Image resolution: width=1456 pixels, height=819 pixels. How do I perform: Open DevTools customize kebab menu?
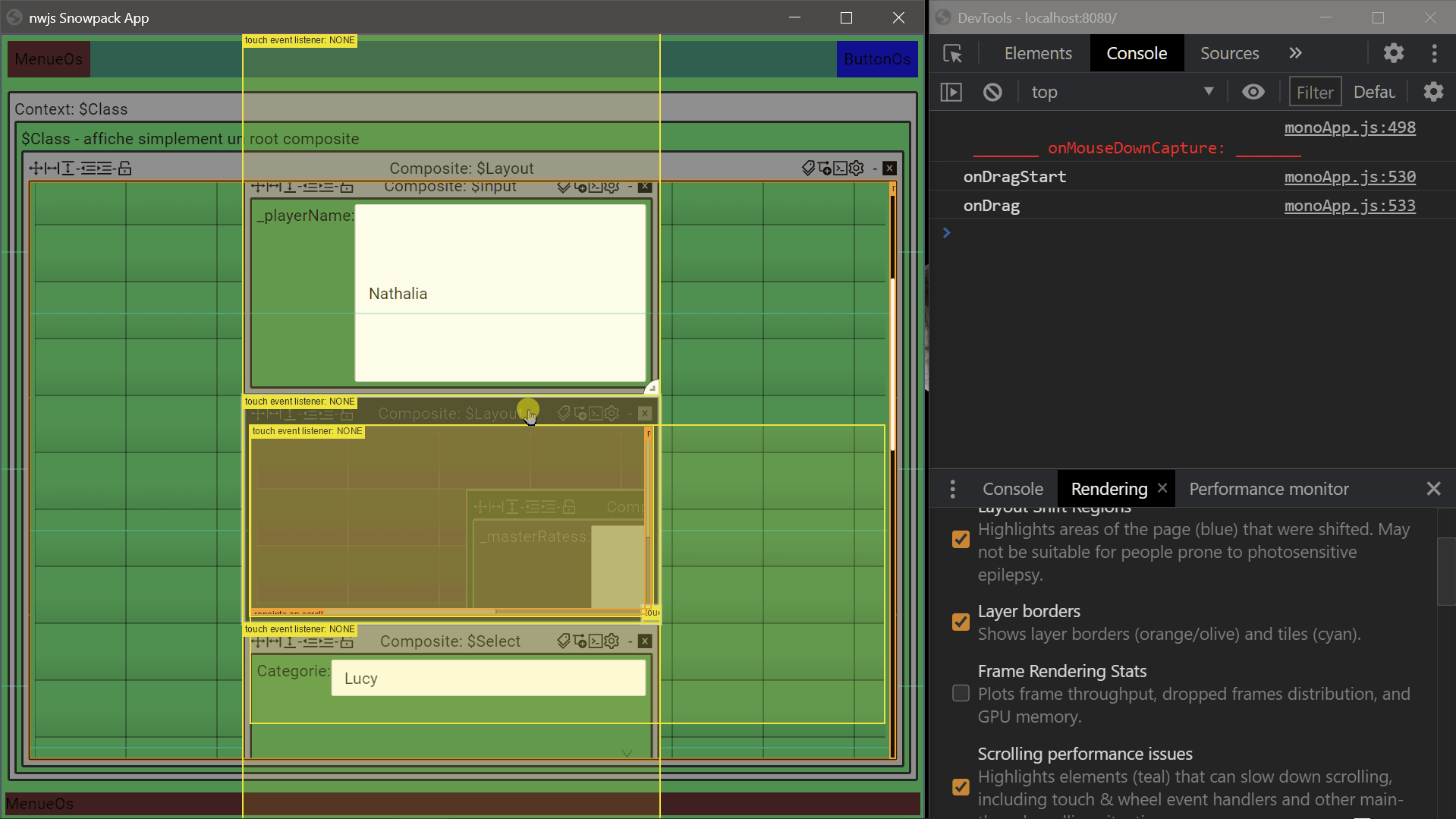click(x=1434, y=53)
